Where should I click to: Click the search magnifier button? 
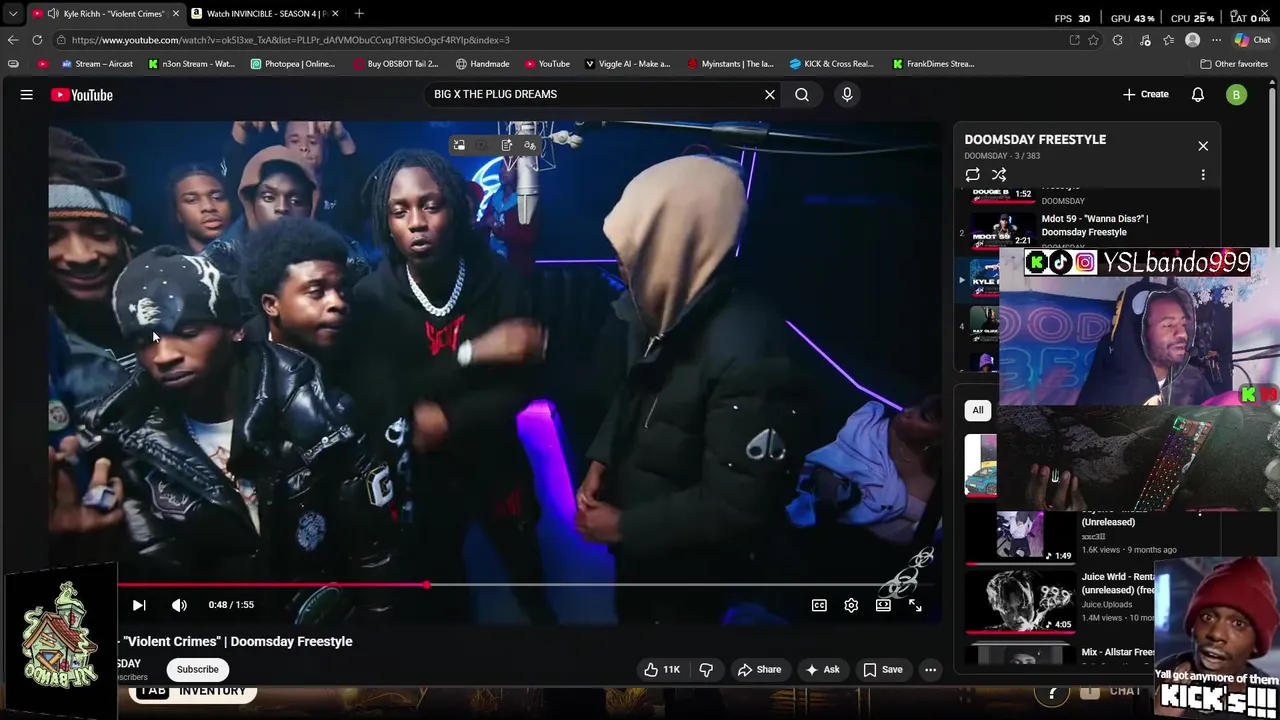pos(802,94)
